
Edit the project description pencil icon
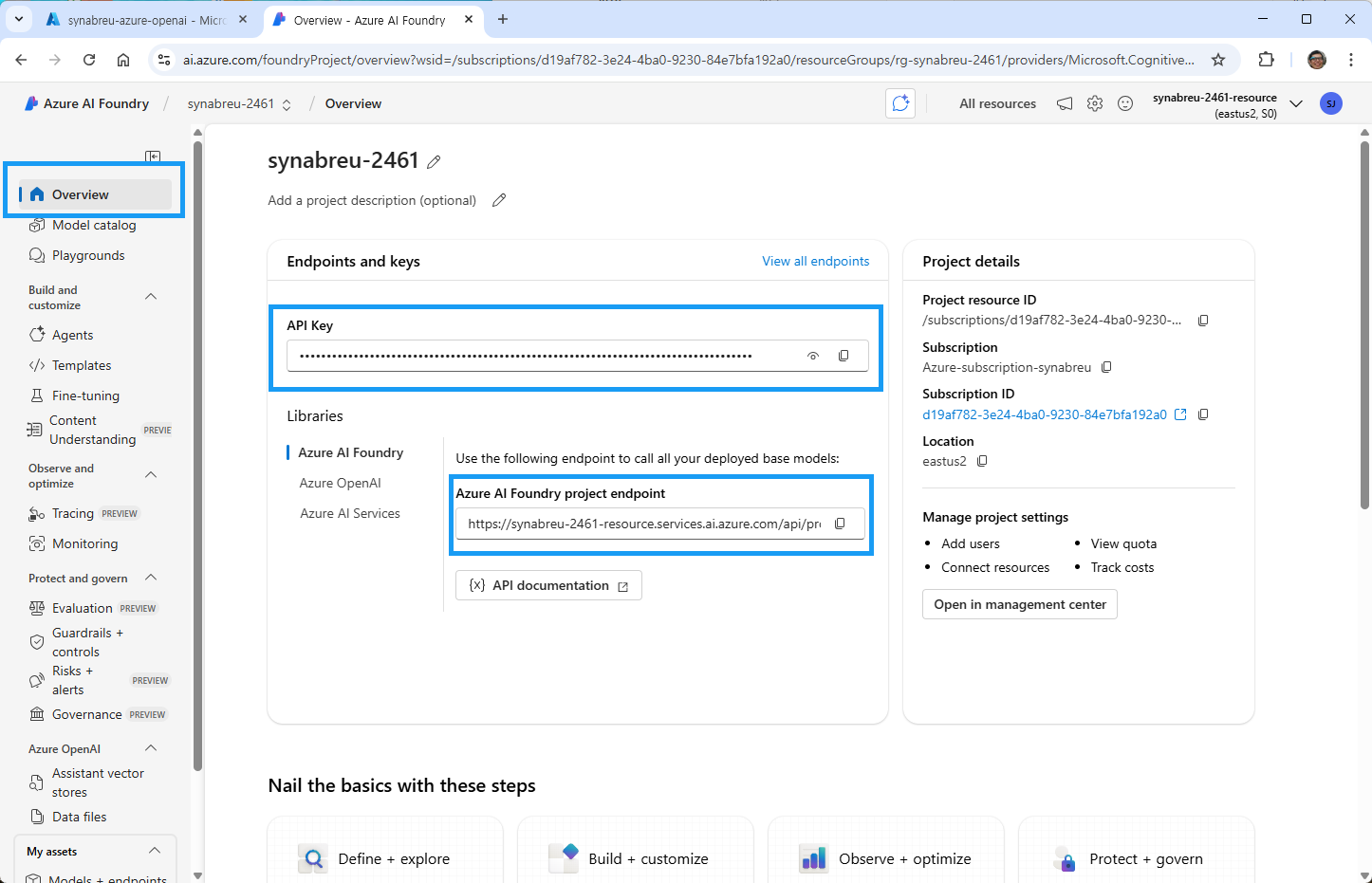(x=499, y=200)
